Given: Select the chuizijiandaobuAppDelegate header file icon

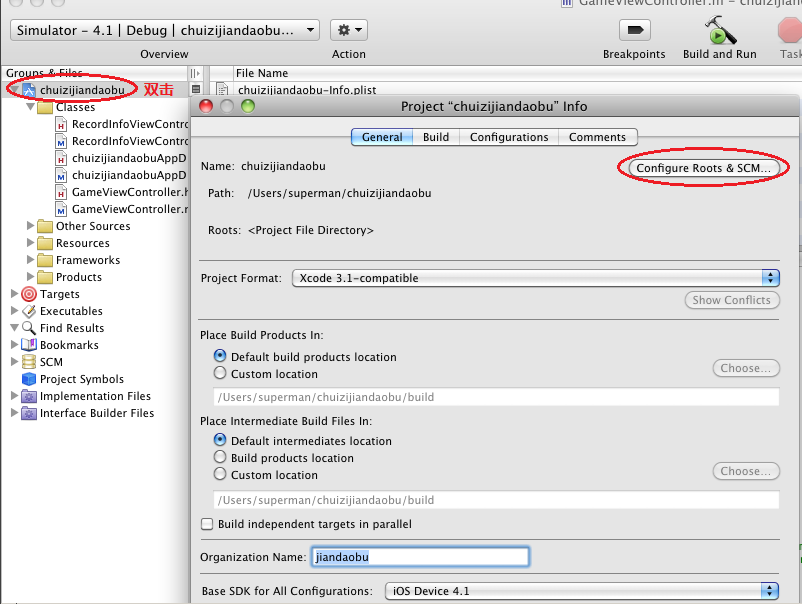Looking at the screenshot, I should (x=61, y=158).
